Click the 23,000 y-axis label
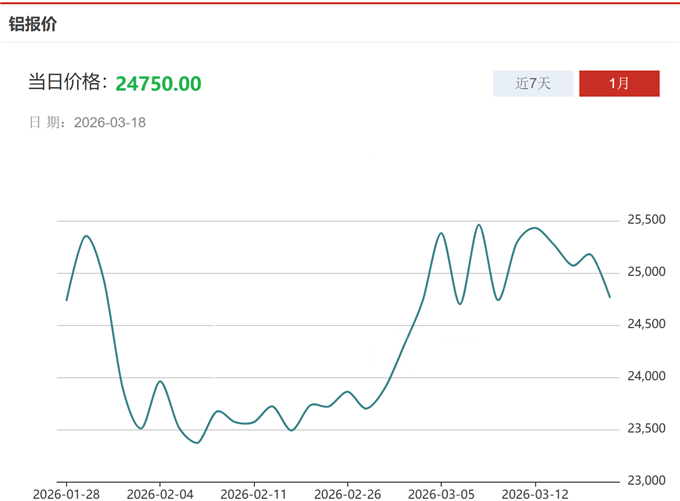Screen dimensions: 680x501 [x=646, y=481]
